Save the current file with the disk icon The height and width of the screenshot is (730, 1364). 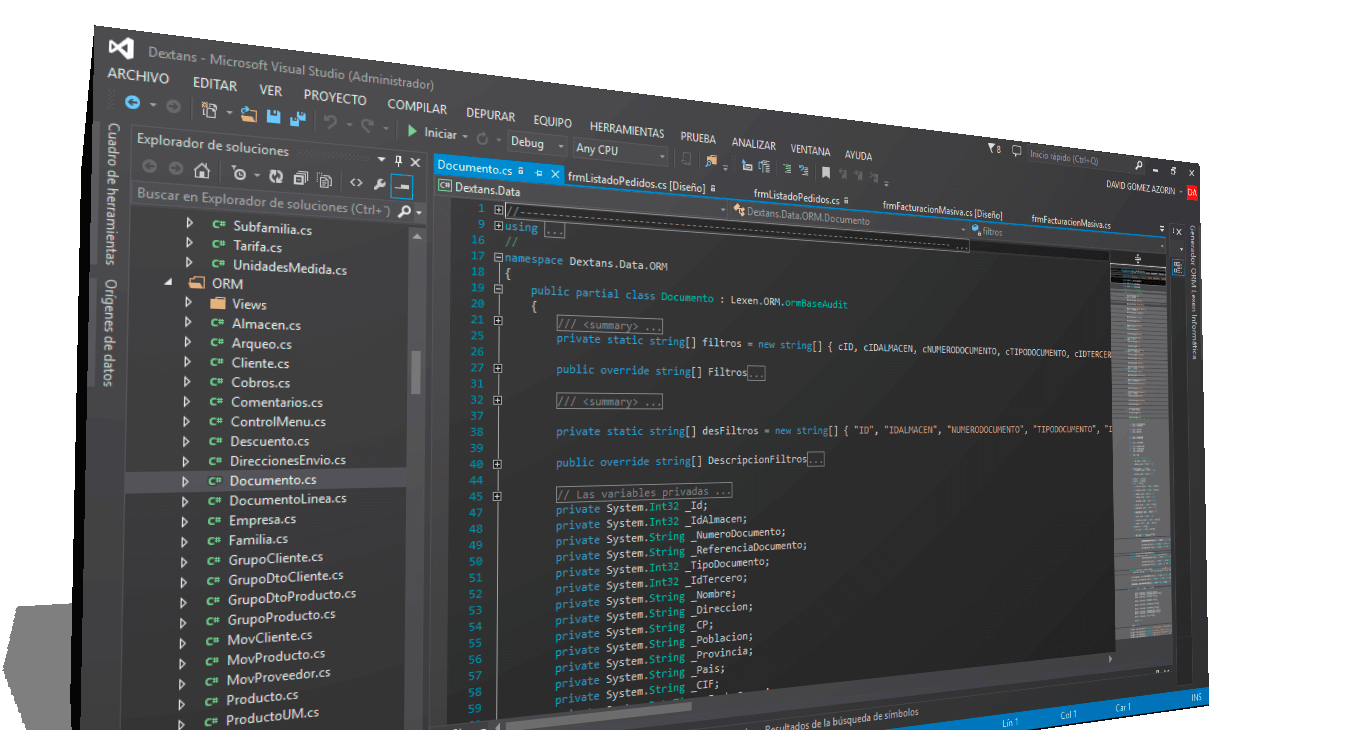click(x=273, y=116)
